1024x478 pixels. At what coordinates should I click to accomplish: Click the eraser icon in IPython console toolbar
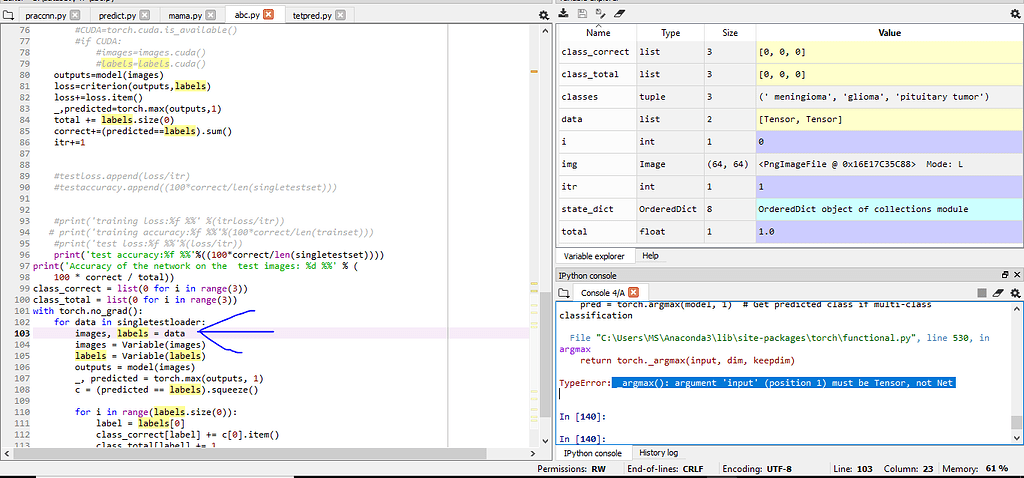click(x=996, y=293)
